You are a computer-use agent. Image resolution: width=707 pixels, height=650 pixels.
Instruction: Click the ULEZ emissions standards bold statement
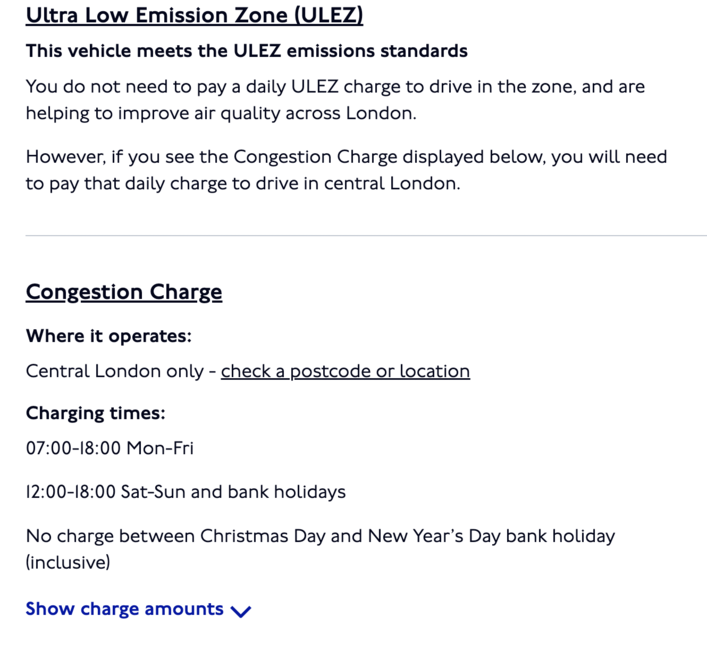click(x=247, y=51)
